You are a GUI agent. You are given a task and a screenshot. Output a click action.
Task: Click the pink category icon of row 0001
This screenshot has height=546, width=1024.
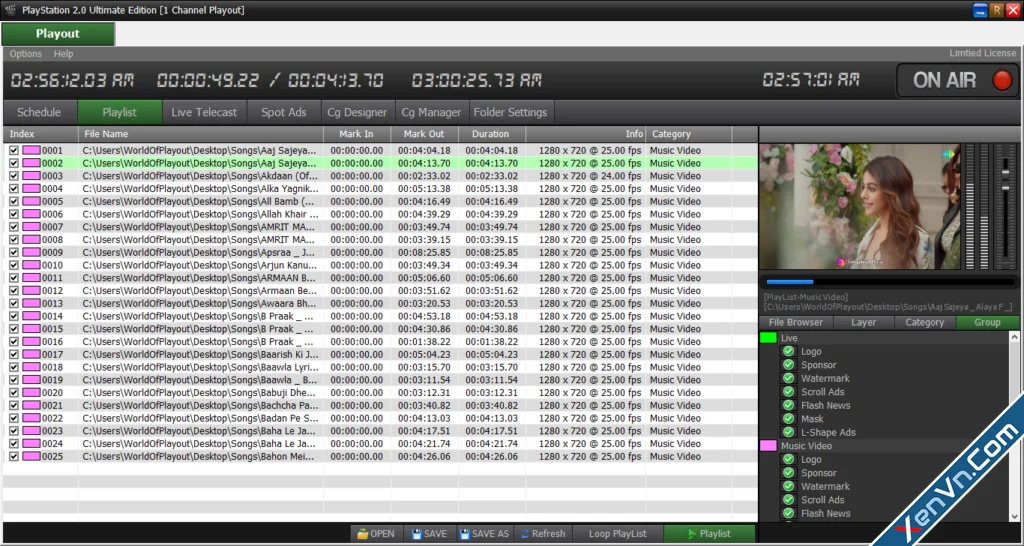pos(31,150)
